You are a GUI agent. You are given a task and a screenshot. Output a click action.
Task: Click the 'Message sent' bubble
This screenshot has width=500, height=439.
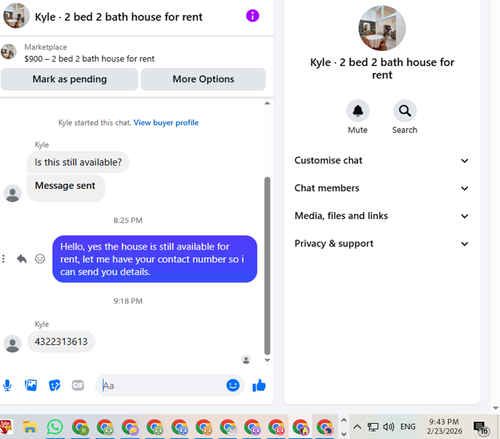66,187
